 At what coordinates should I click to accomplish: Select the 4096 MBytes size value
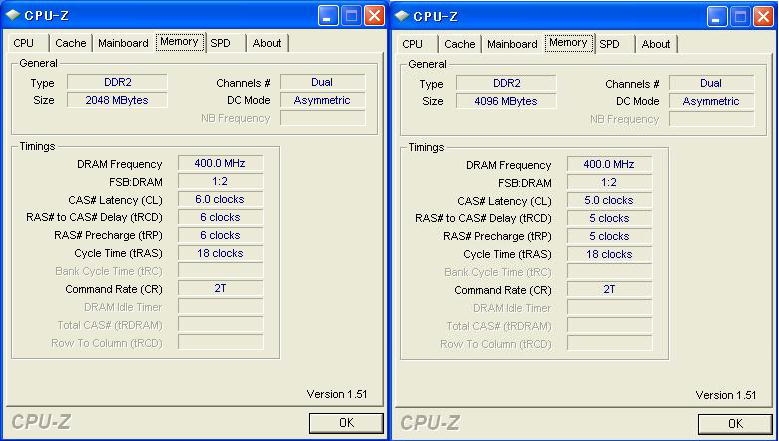pyautogui.click(x=506, y=101)
